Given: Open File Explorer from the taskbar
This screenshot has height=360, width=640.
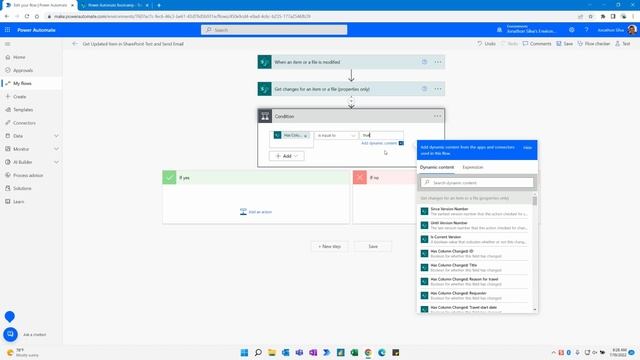Looking at the screenshot, I should (272, 353).
